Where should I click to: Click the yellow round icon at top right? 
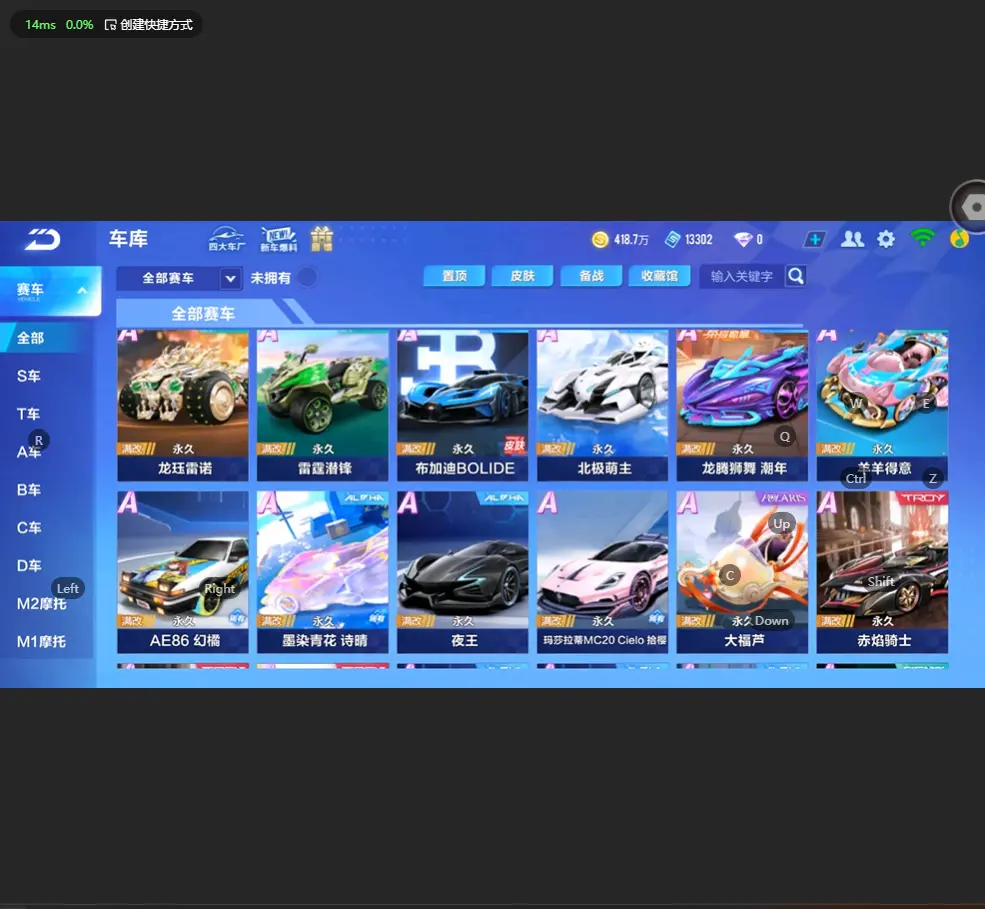pyautogui.click(x=959, y=239)
